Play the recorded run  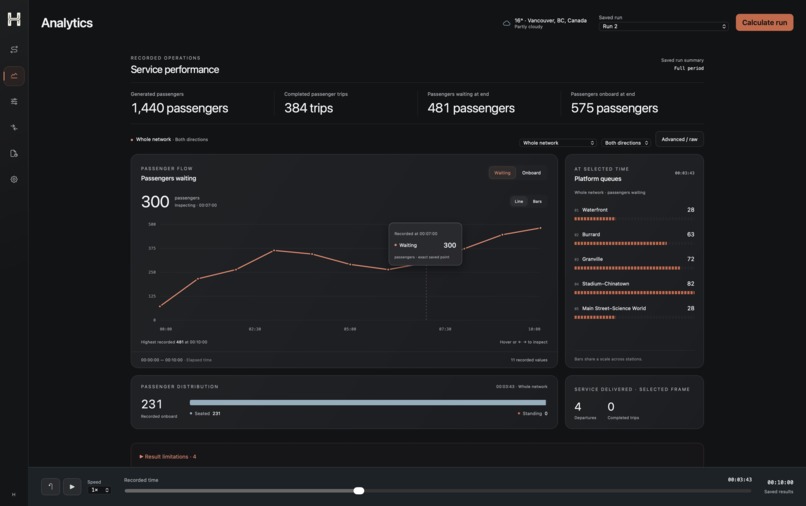point(72,486)
